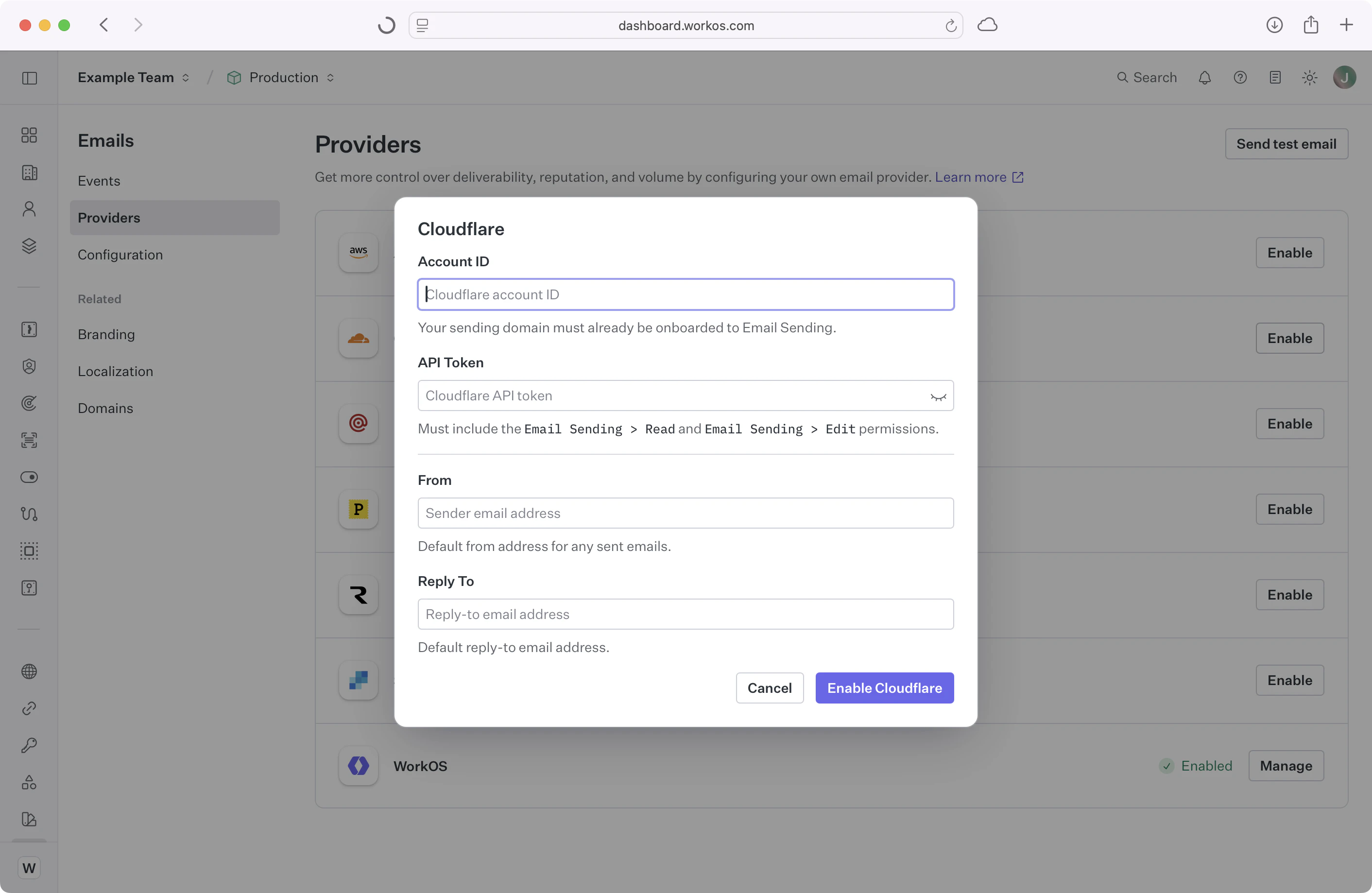This screenshot has height=893, width=1372.
Task: Click Enable in the AWS row
Action: coord(1289,253)
